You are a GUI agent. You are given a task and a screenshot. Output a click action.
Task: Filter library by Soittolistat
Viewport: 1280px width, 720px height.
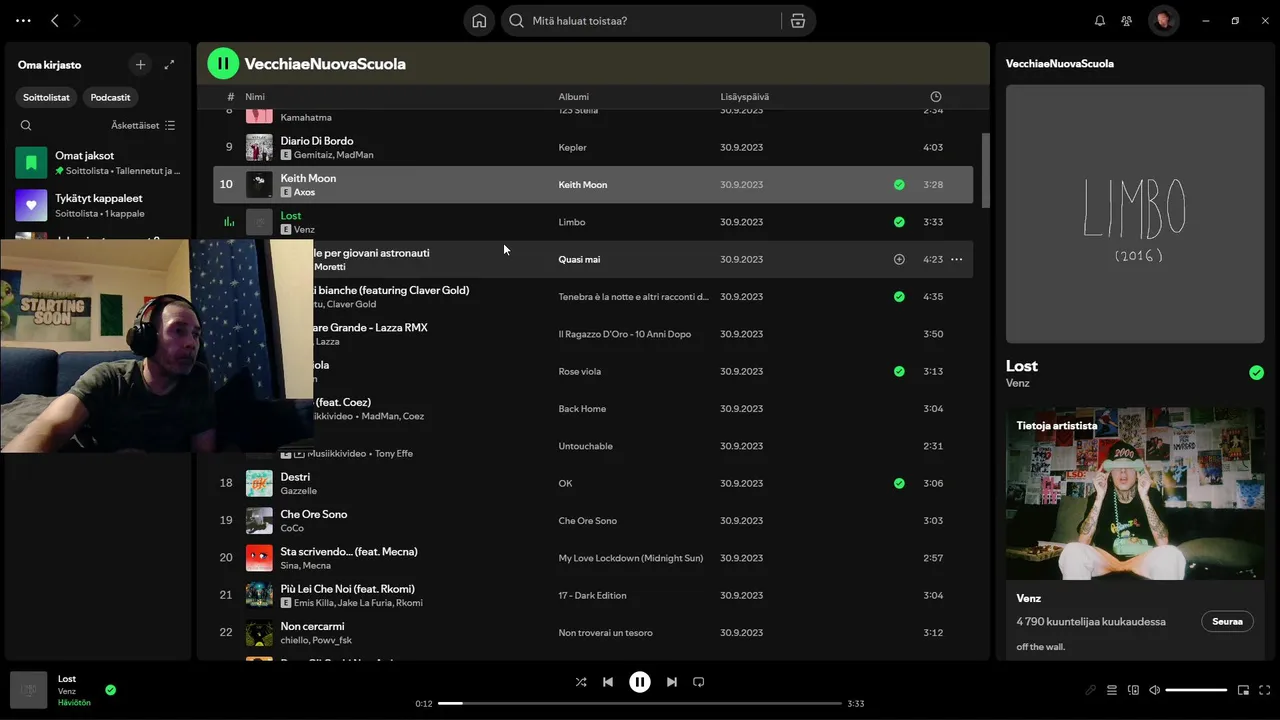[x=47, y=97]
